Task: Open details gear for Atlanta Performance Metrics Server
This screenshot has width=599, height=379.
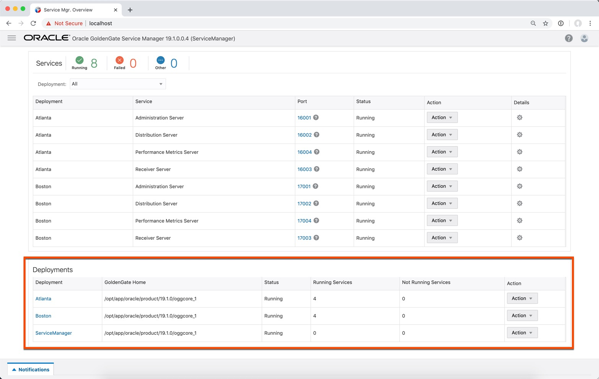Action: pyautogui.click(x=520, y=152)
